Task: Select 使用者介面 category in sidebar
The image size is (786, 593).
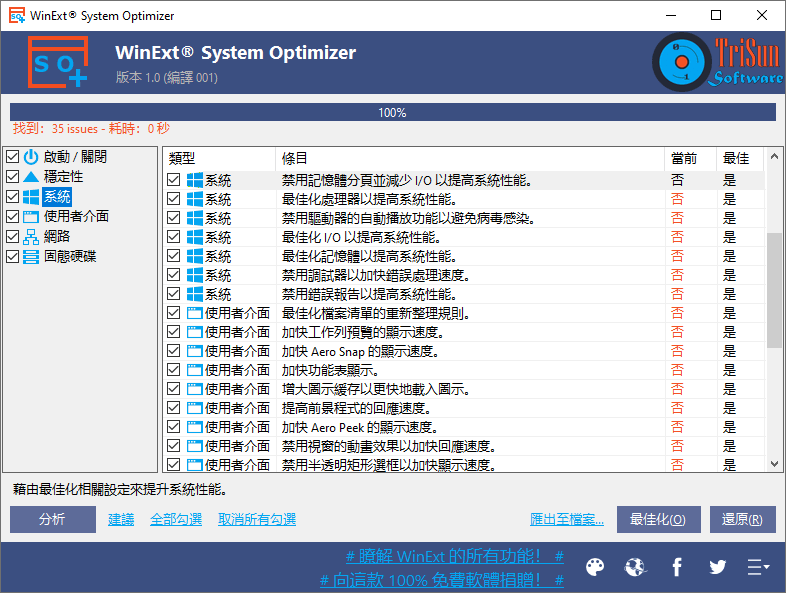Action: [76, 217]
